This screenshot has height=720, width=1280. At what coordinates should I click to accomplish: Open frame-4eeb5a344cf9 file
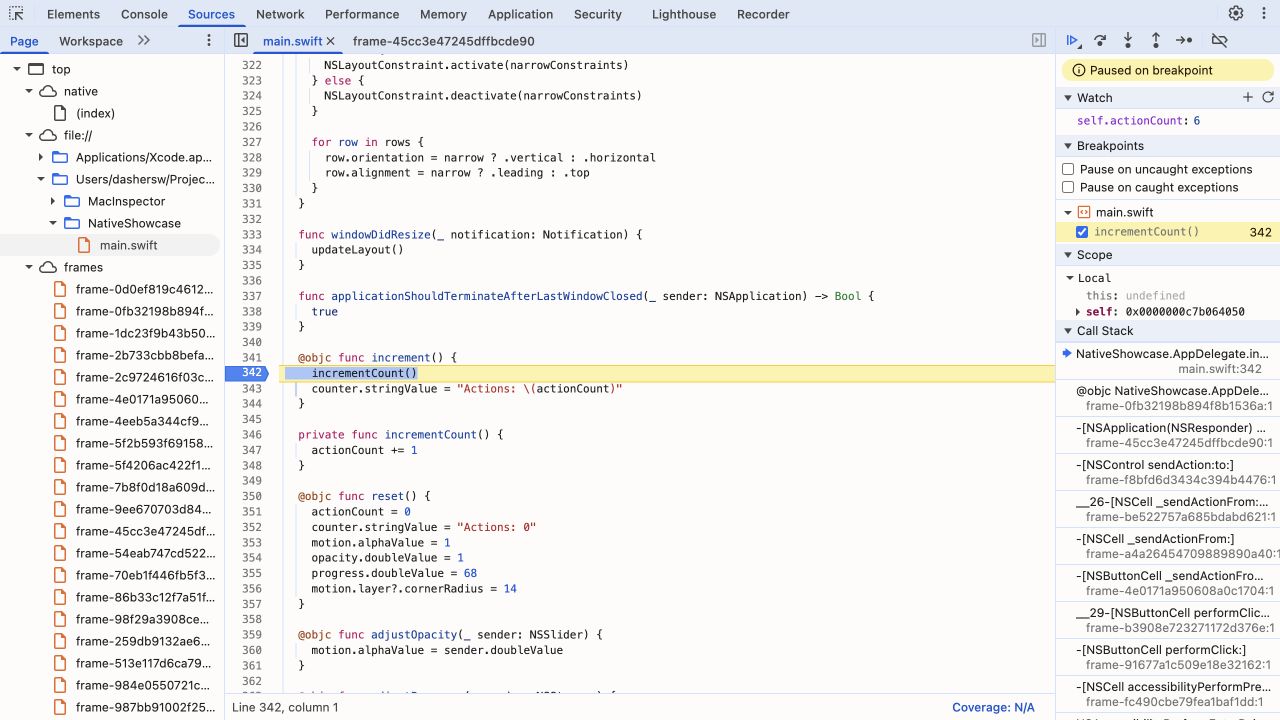pos(145,421)
